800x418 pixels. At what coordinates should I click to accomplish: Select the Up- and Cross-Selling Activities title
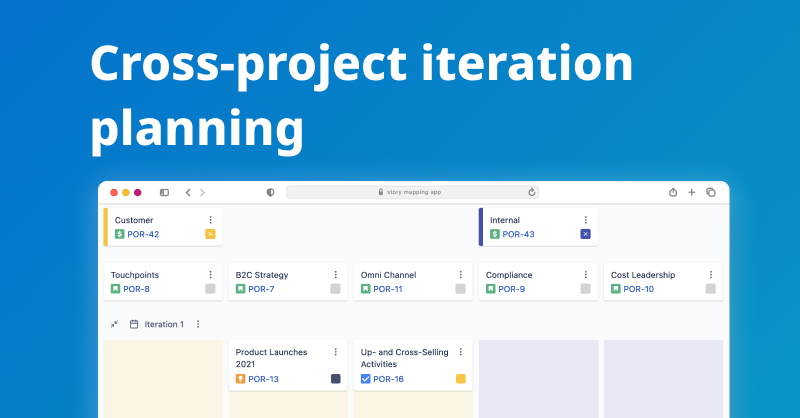click(405, 358)
